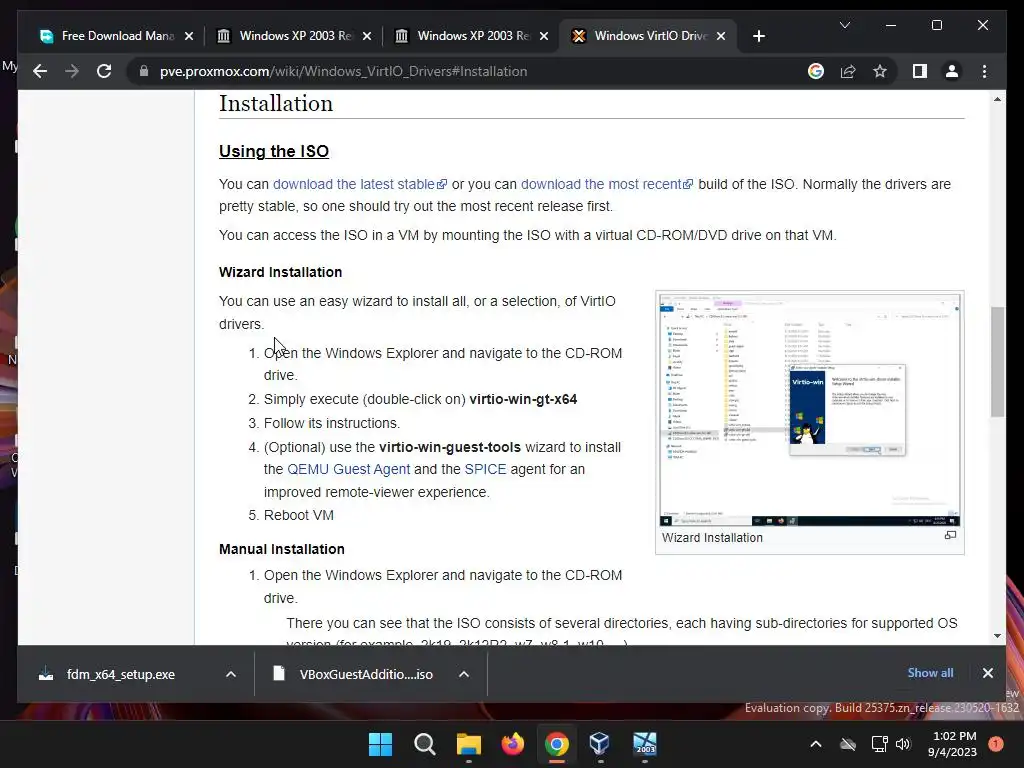Open the Wizard Installation screenshot thumbnail
This screenshot has height=768, width=1024.
[810, 409]
